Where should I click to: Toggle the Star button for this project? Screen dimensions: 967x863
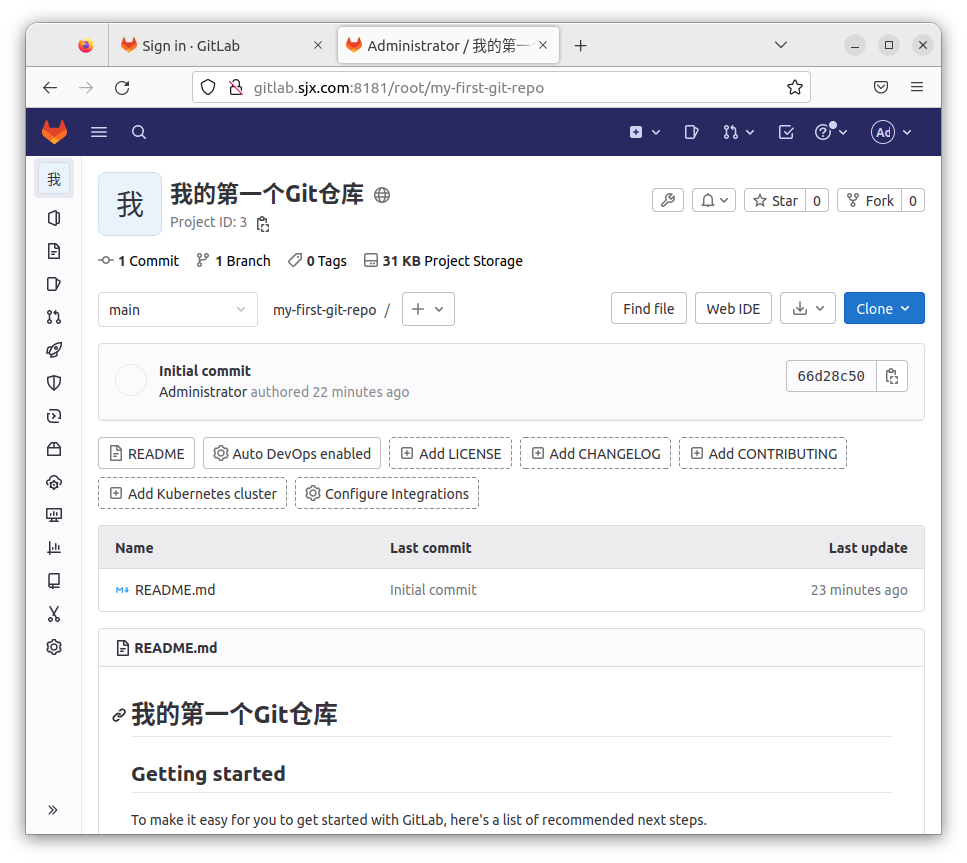click(x=775, y=200)
